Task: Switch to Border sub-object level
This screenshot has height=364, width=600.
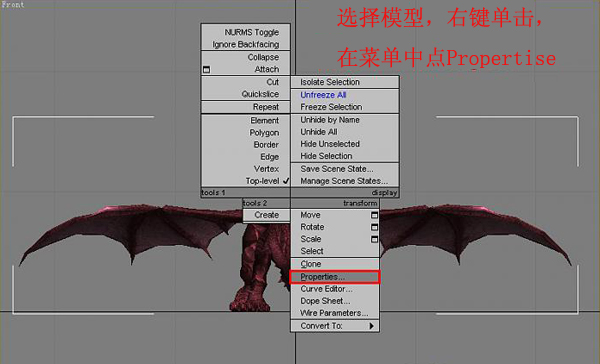Action: pyautogui.click(x=266, y=145)
